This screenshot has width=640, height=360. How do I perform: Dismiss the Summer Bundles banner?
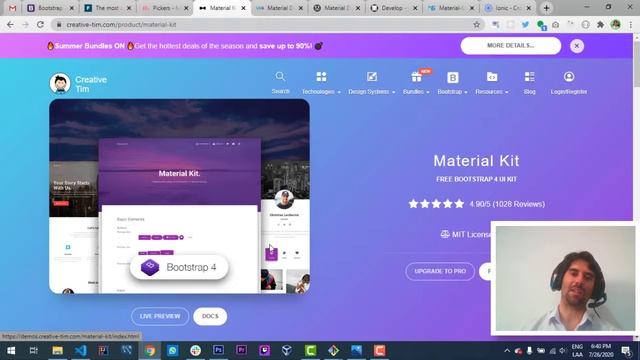coord(577,46)
